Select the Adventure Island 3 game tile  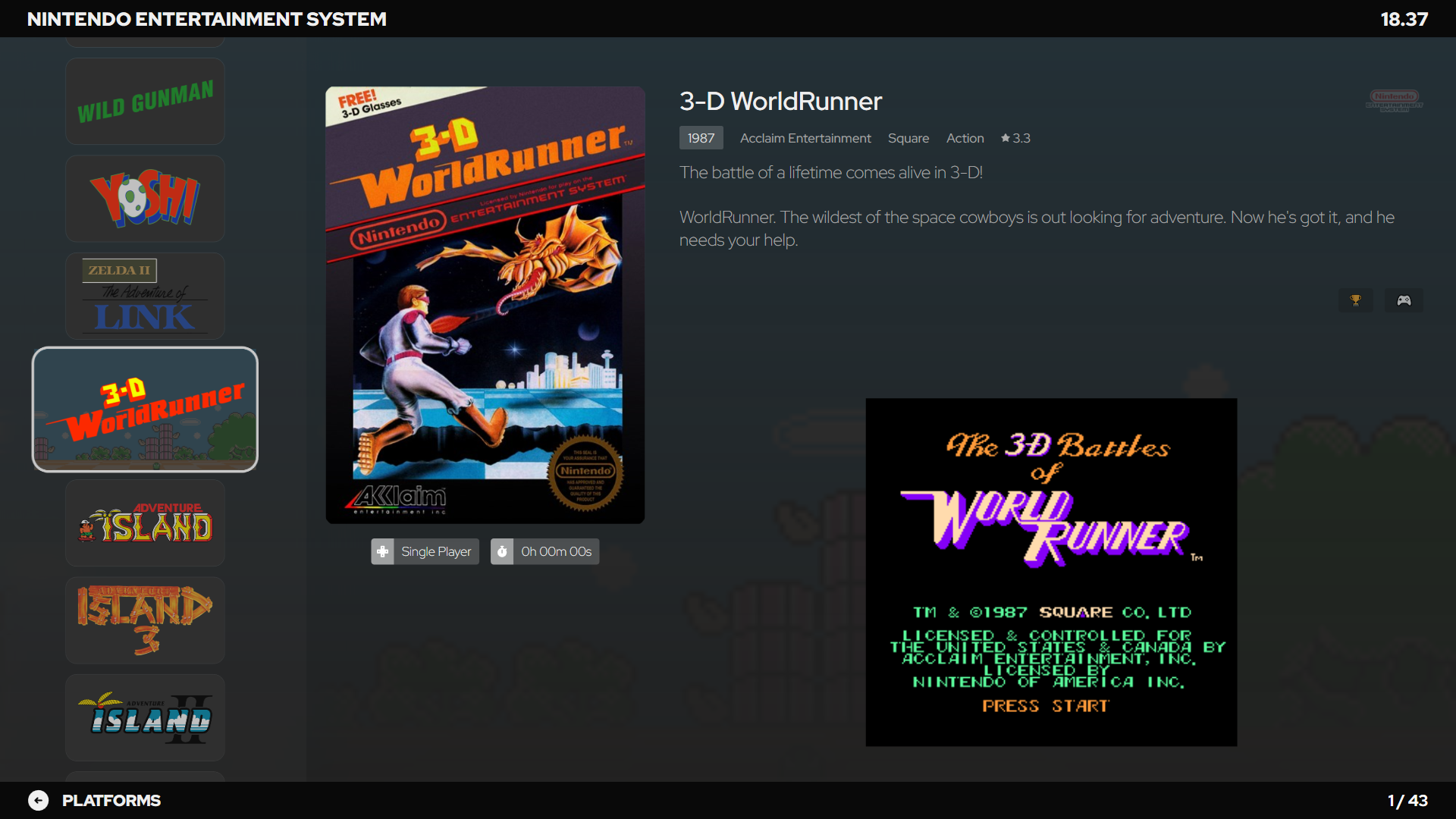[x=145, y=620]
